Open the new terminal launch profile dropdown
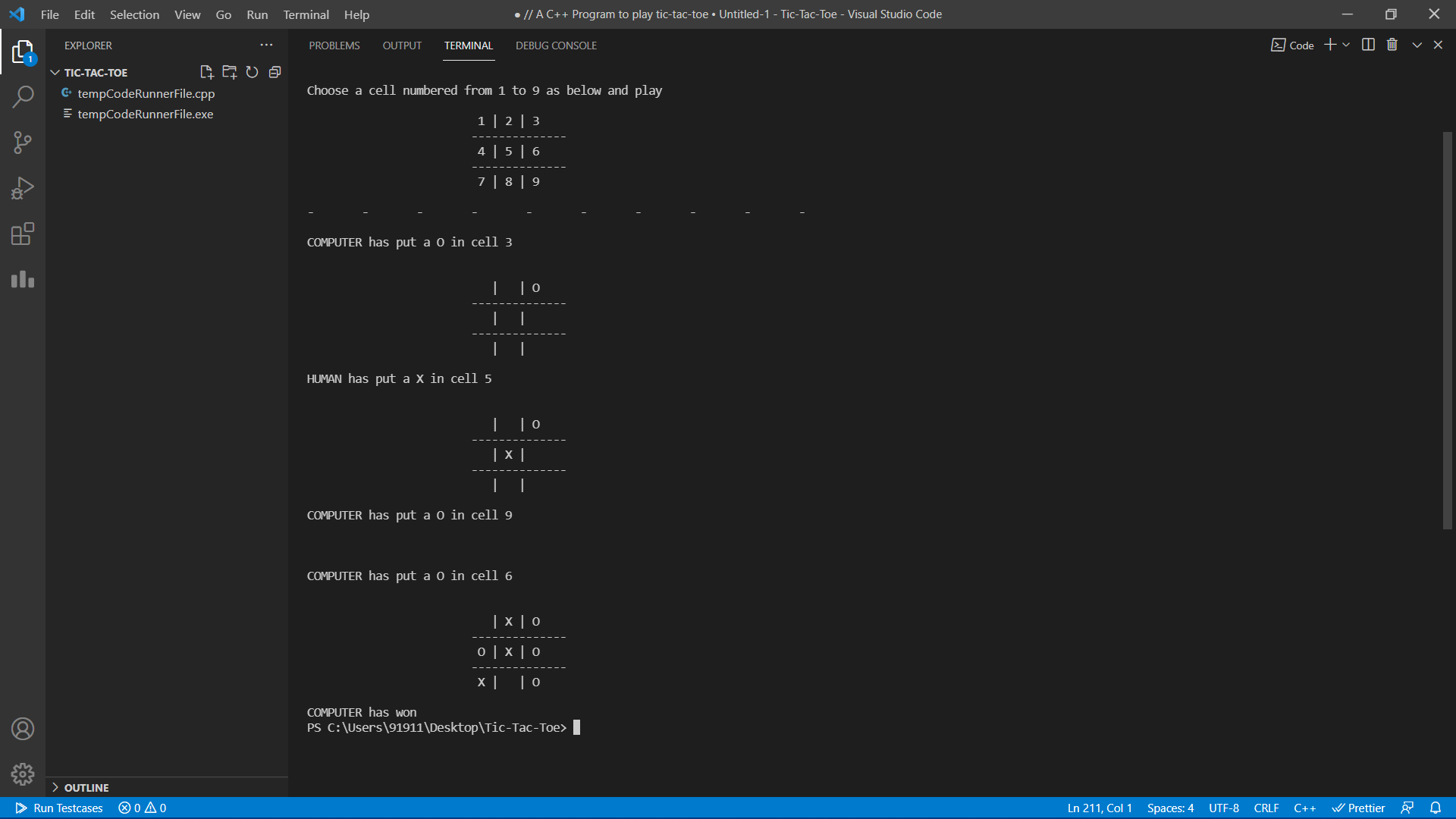This screenshot has width=1456, height=819. click(1346, 45)
